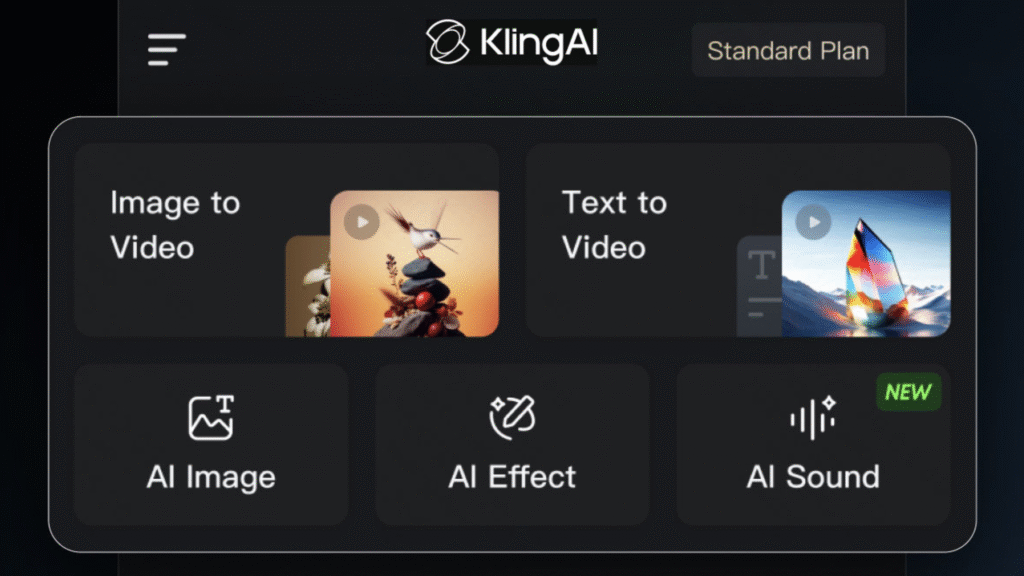Click the AI Image label text
Screen dimensions: 1024x576
211,477
